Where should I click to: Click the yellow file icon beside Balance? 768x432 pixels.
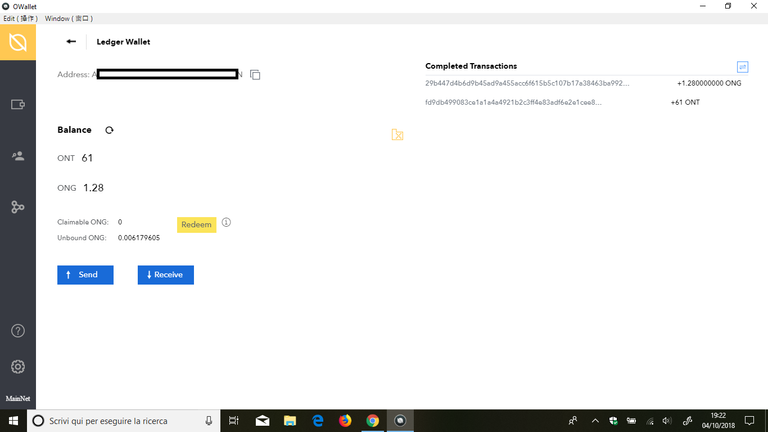(397, 134)
